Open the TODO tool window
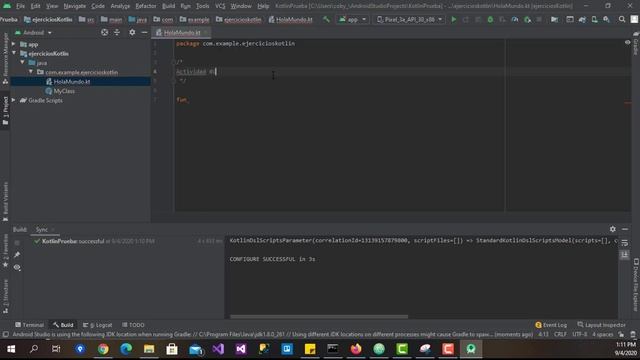 click(x=133, y=325)
